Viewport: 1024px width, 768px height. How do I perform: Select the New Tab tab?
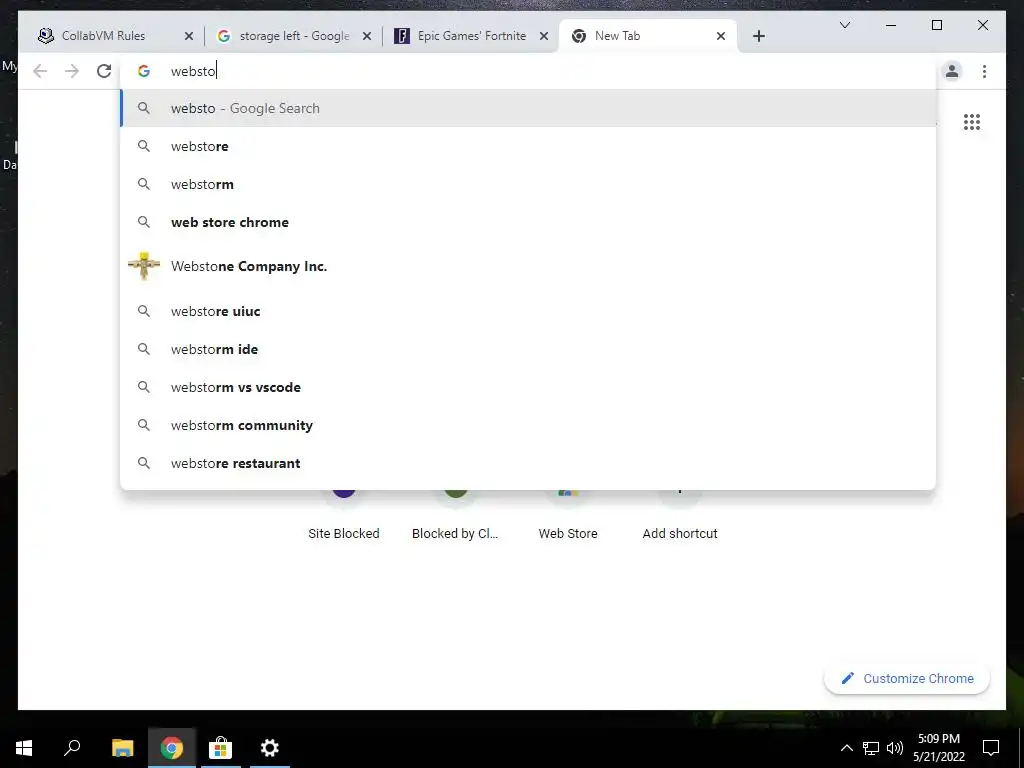coord(648,36)
